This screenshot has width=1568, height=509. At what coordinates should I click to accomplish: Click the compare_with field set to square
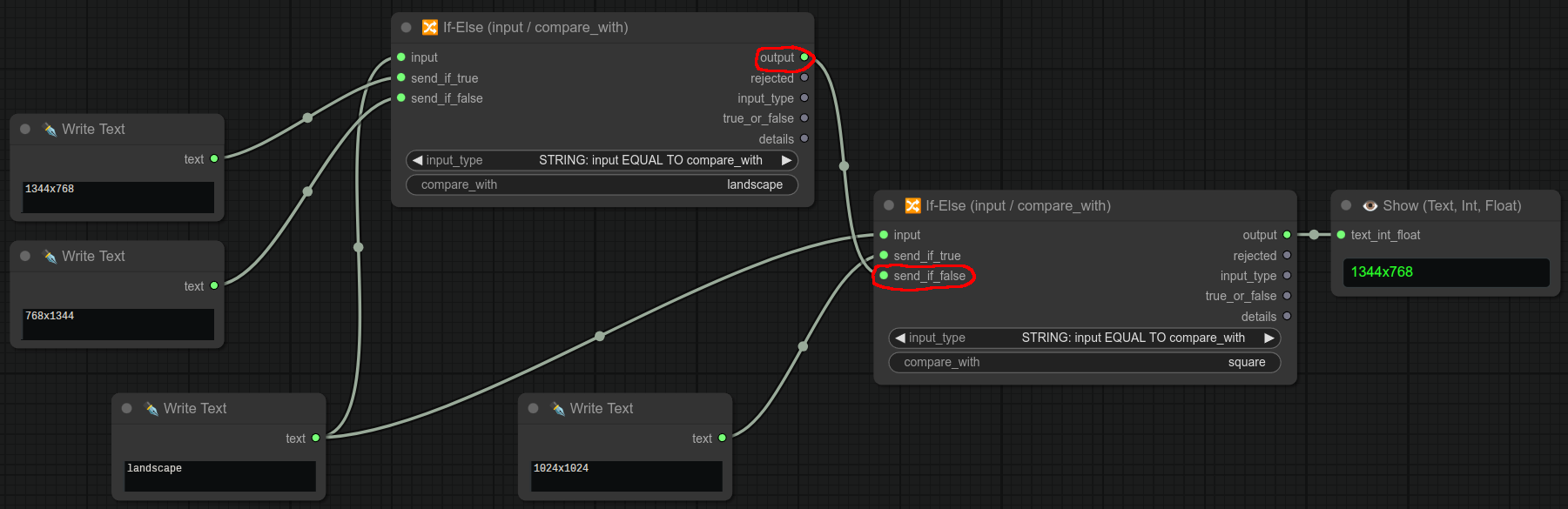(x=1084, y=362)
